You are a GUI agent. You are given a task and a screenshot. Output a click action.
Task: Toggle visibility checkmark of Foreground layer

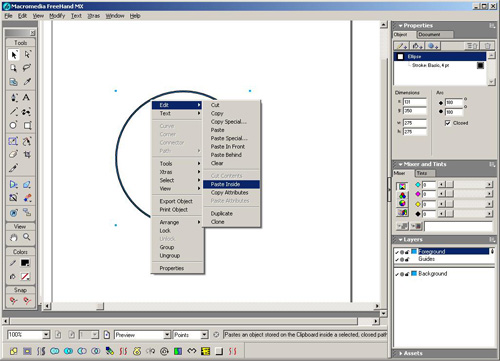coord(397,252)
